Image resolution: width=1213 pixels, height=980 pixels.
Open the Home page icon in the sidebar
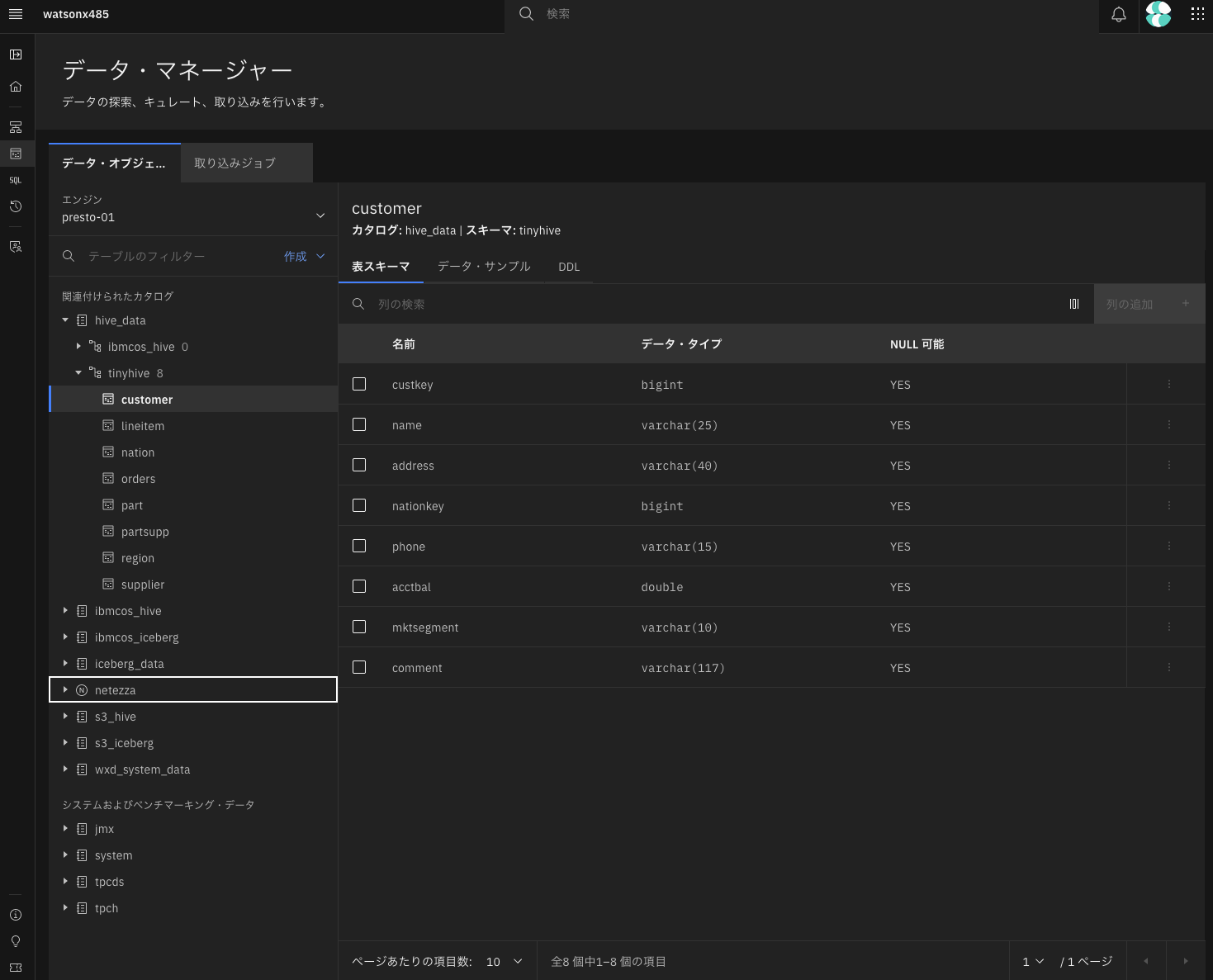[16, 86]
